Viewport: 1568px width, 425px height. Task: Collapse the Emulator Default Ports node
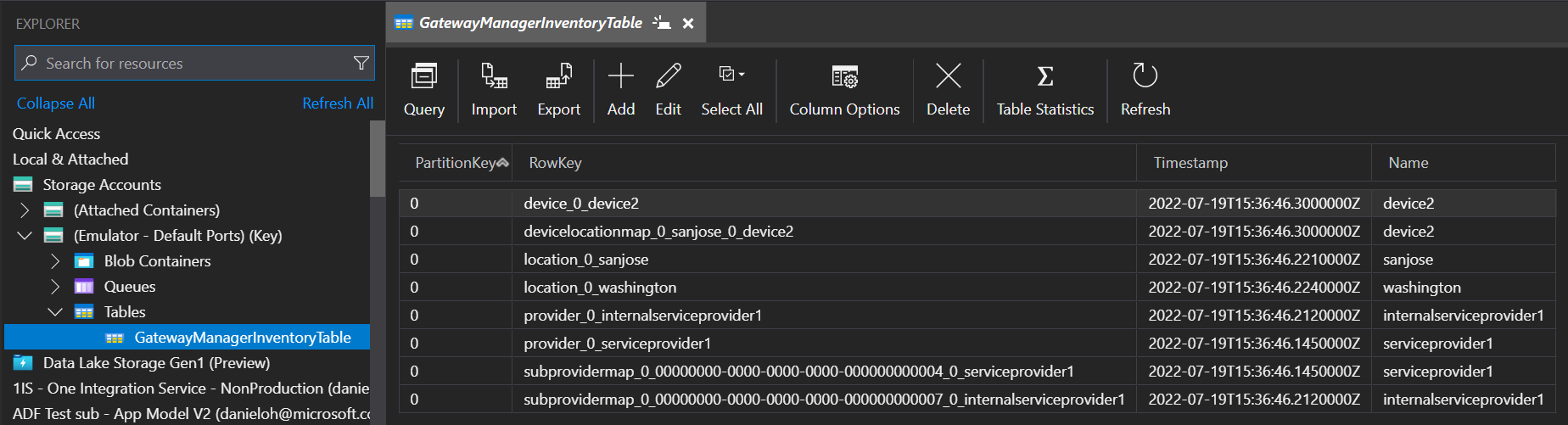pos(25,235)
